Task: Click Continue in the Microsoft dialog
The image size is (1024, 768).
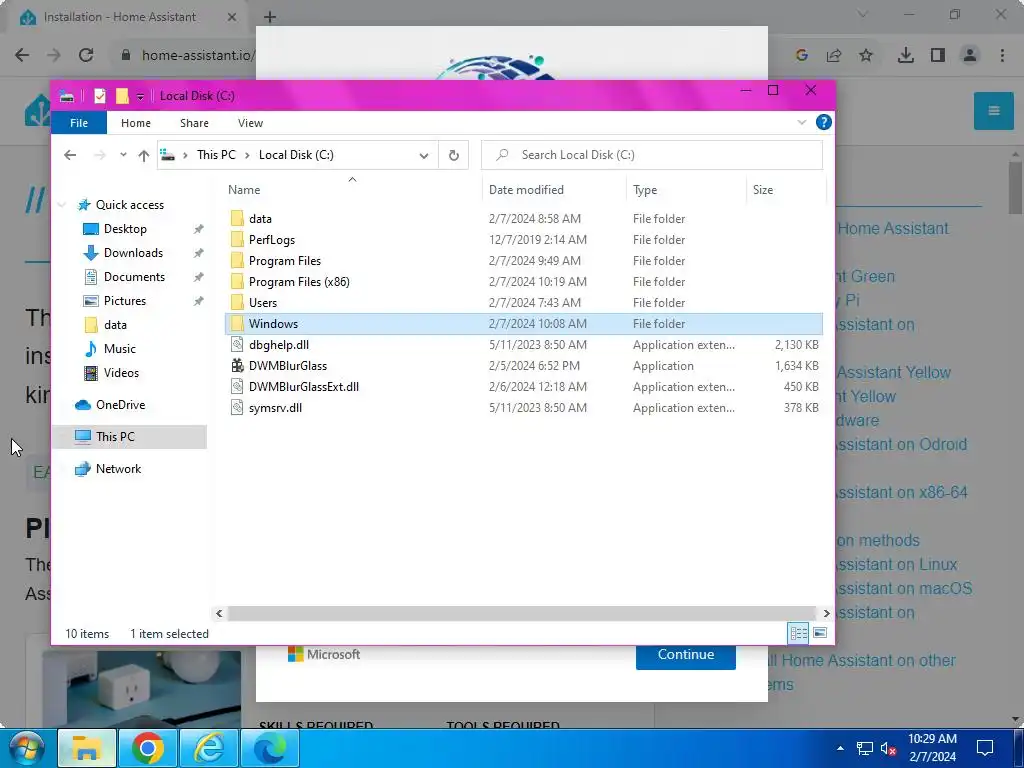Action: click(x=686, y=654)
